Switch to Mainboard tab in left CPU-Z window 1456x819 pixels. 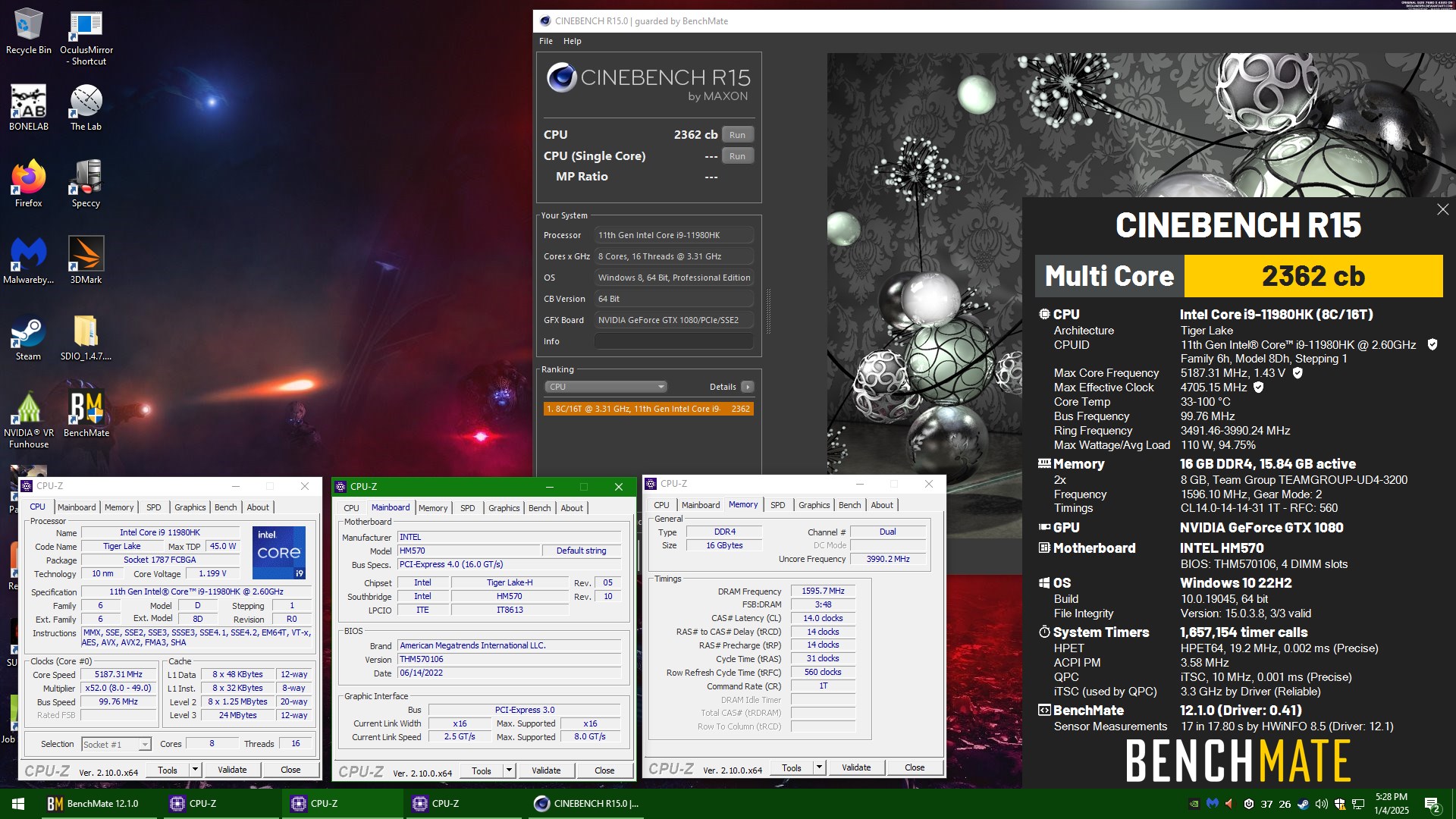click(77, 507)
